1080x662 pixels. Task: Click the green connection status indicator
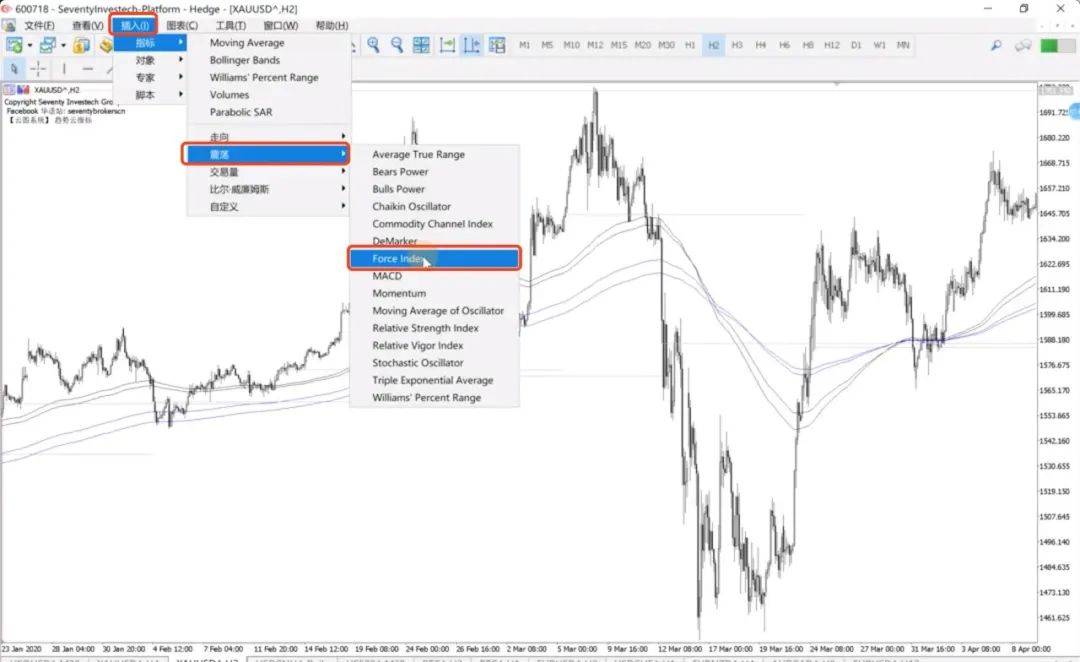click(x=1050, y=45)
